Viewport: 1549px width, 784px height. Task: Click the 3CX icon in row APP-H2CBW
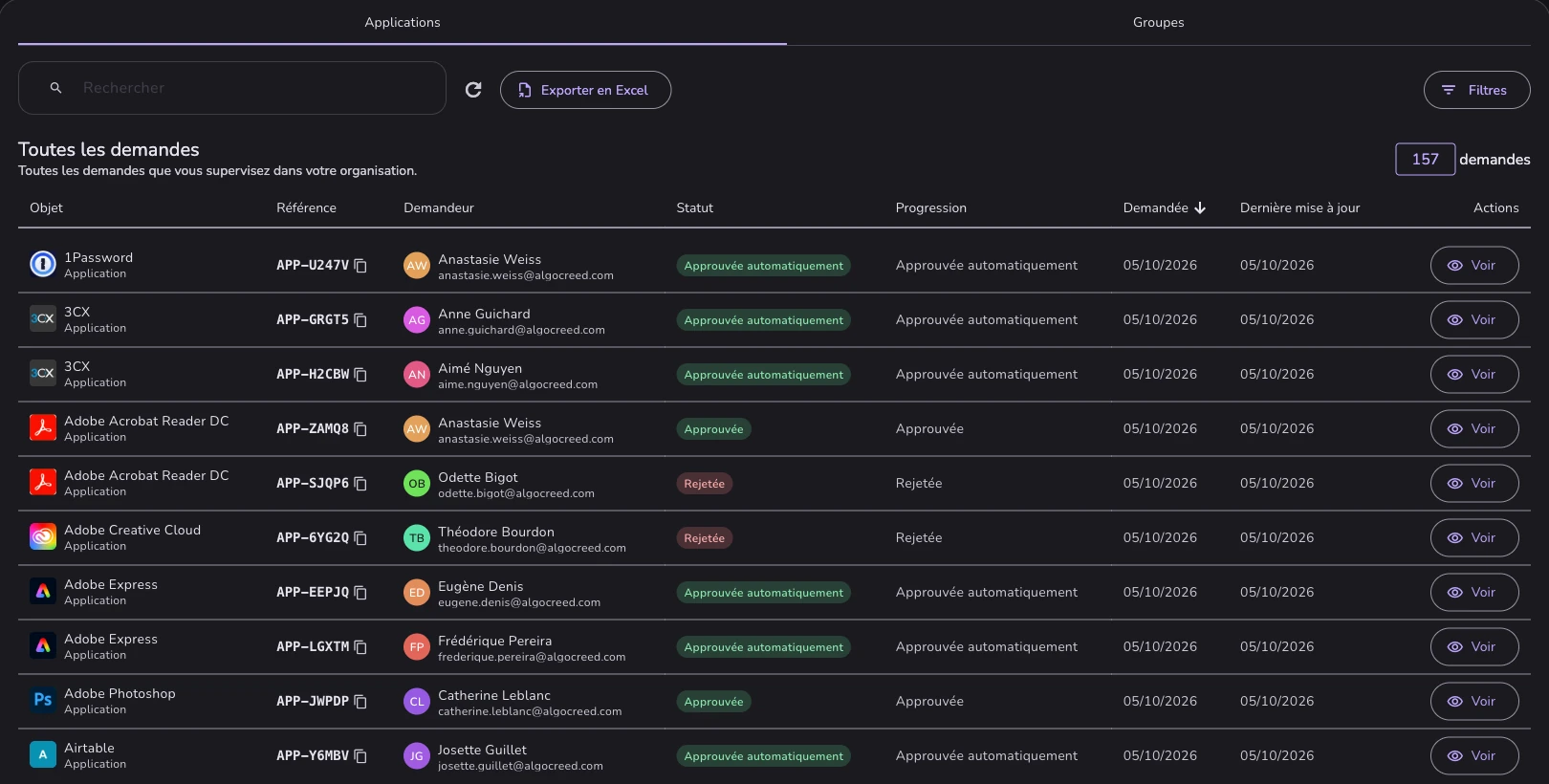pos(43,373)
